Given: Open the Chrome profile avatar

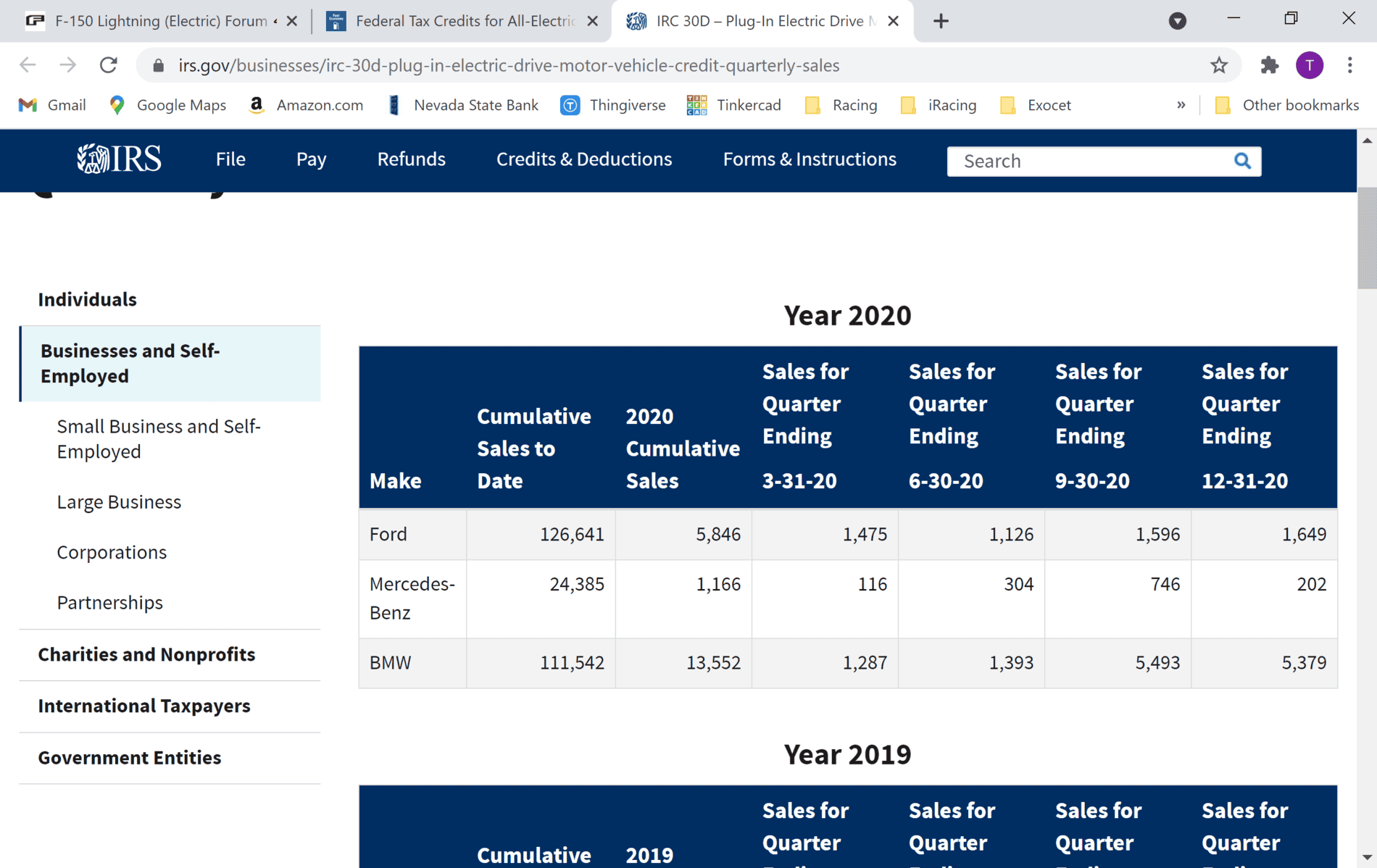Looking at the screenshot, I should [x=1309, y=65].
